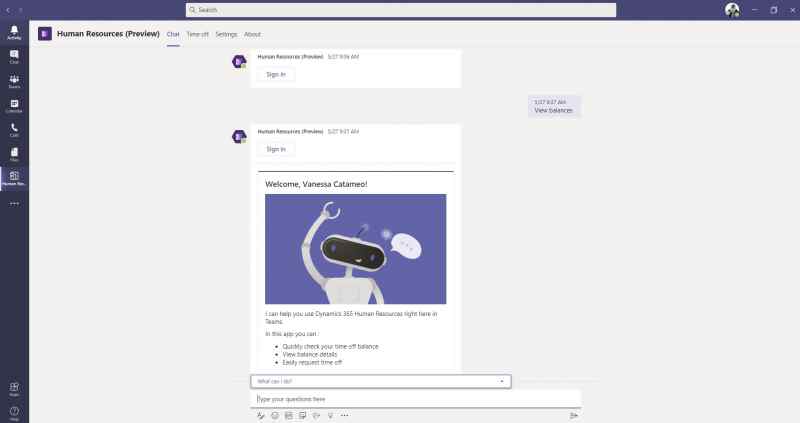
Task: Open Chat in the left sidebar
Action: [14, 57]
